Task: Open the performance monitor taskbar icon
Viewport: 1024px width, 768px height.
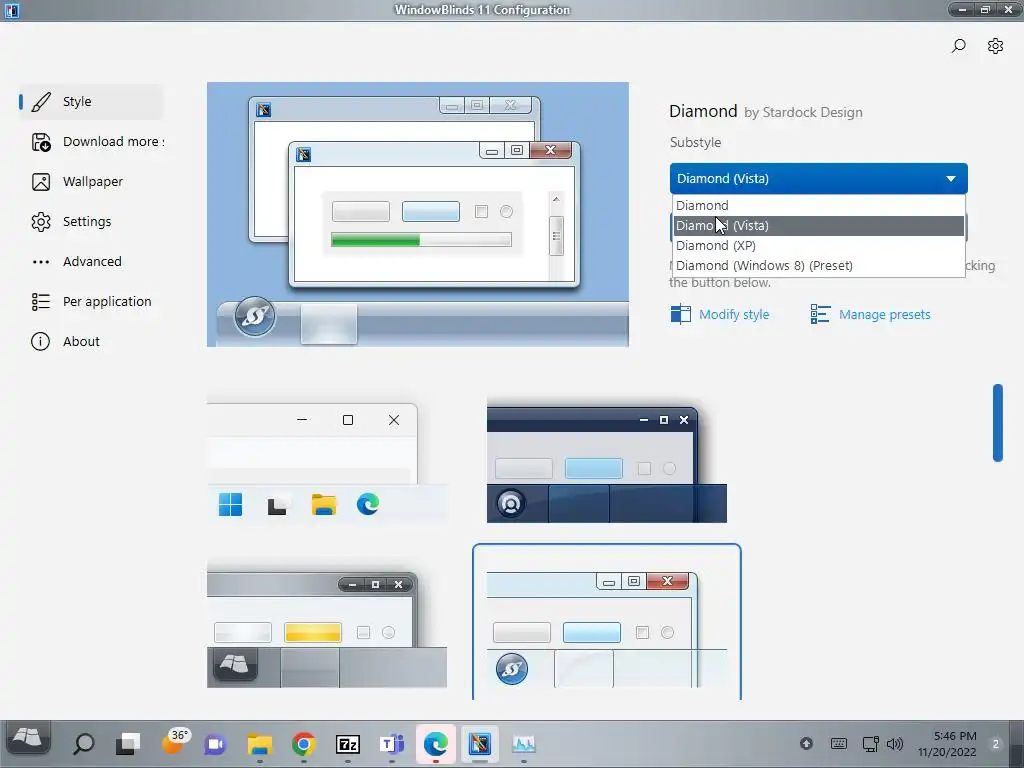Action: pyautogui.click(x=524, y=744)
